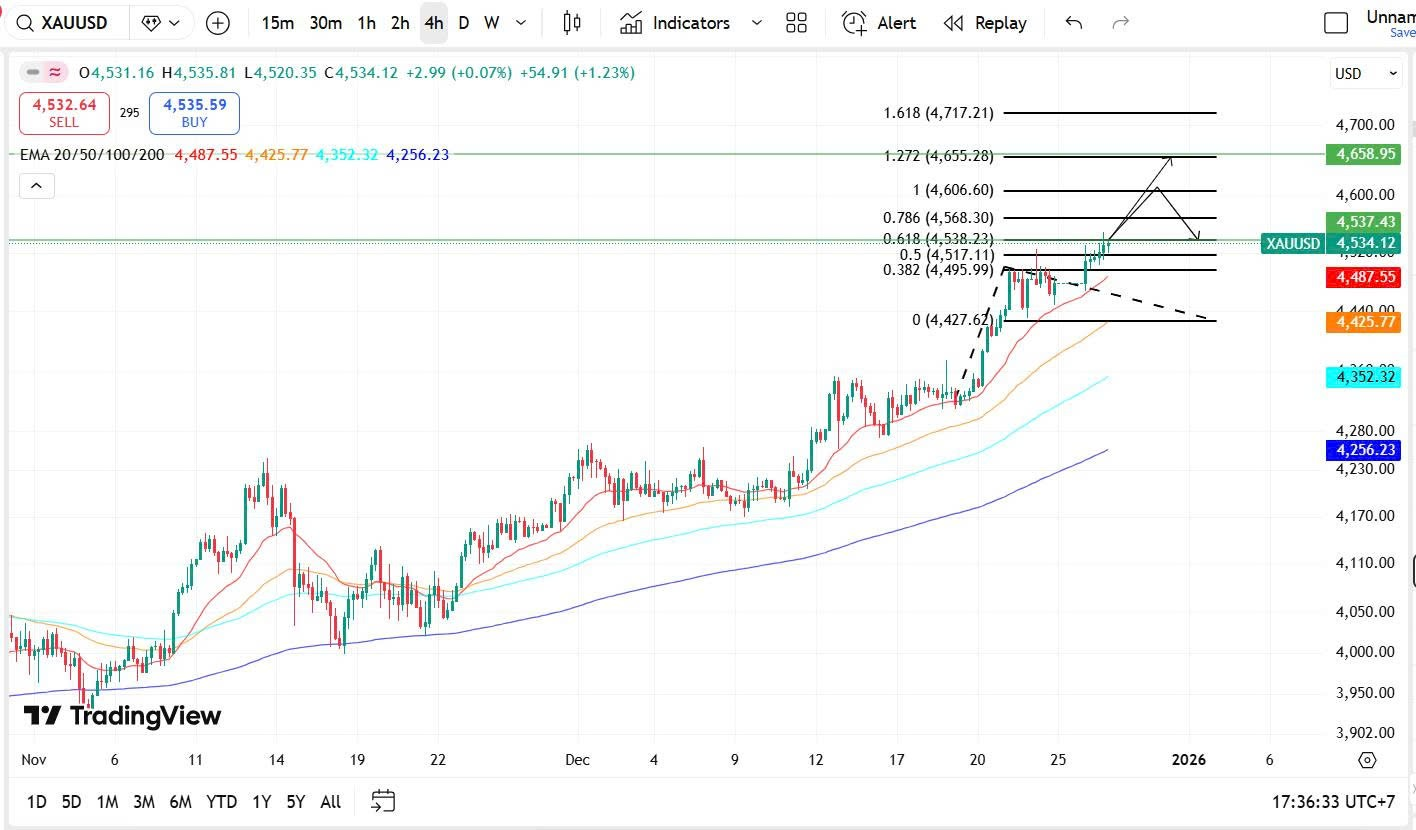Select the 6M date range
Image resolution: width=1416 pixels, height=830 pixels.
tap(180, 802)
